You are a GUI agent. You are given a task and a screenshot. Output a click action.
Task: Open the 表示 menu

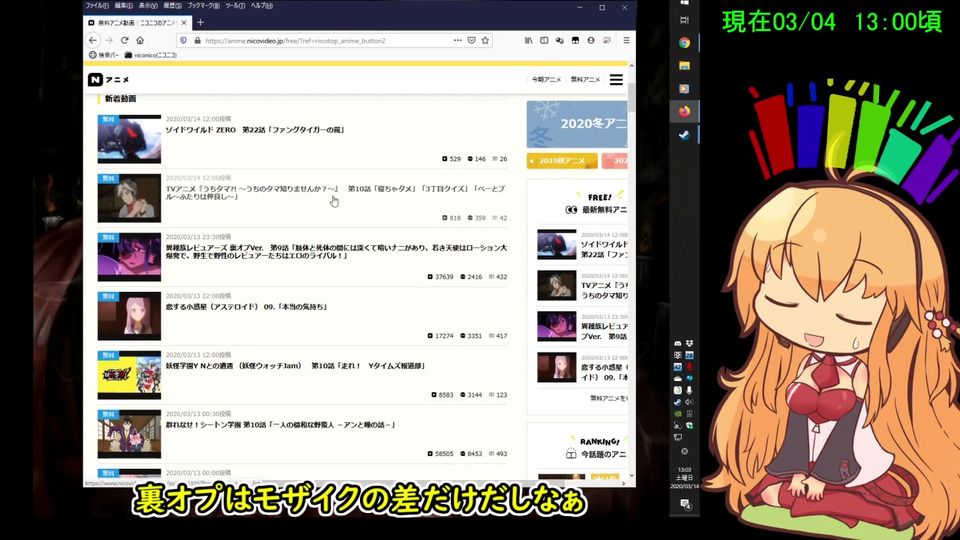pyautogui.click(x=148, y=6)
